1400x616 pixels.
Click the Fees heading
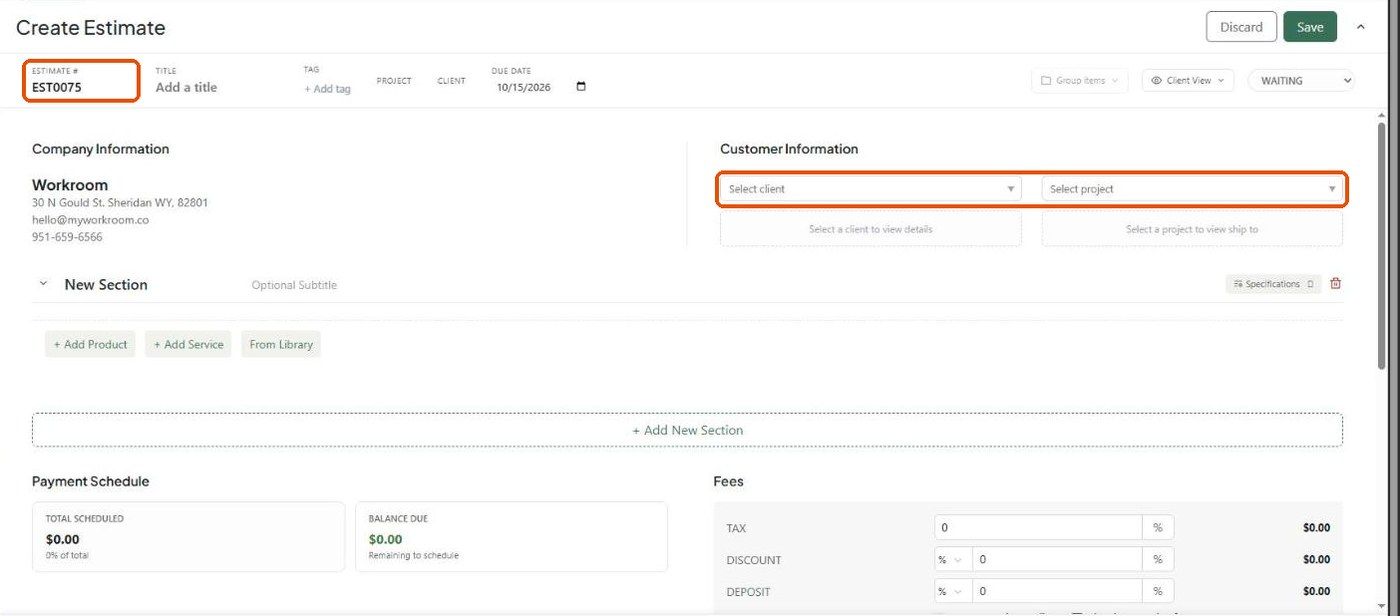728,481
